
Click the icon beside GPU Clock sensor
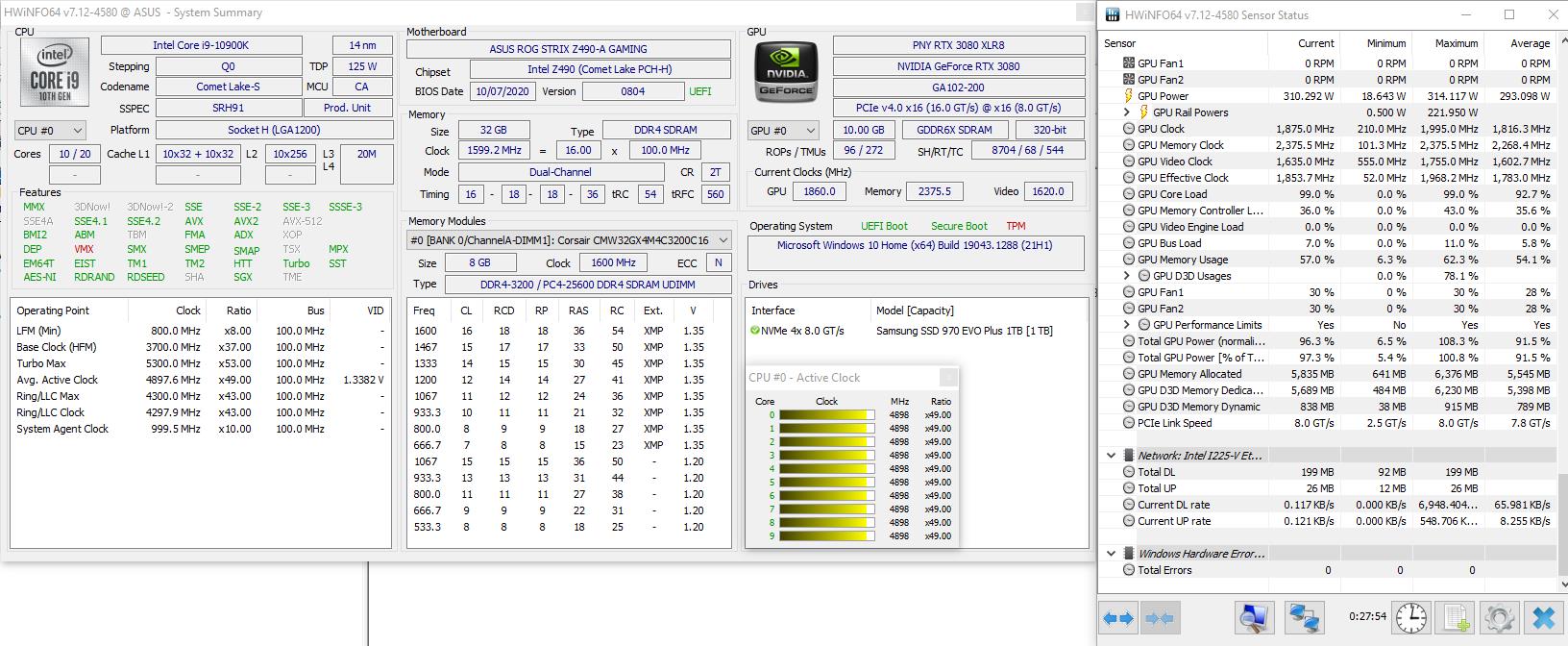(1129, 129)
